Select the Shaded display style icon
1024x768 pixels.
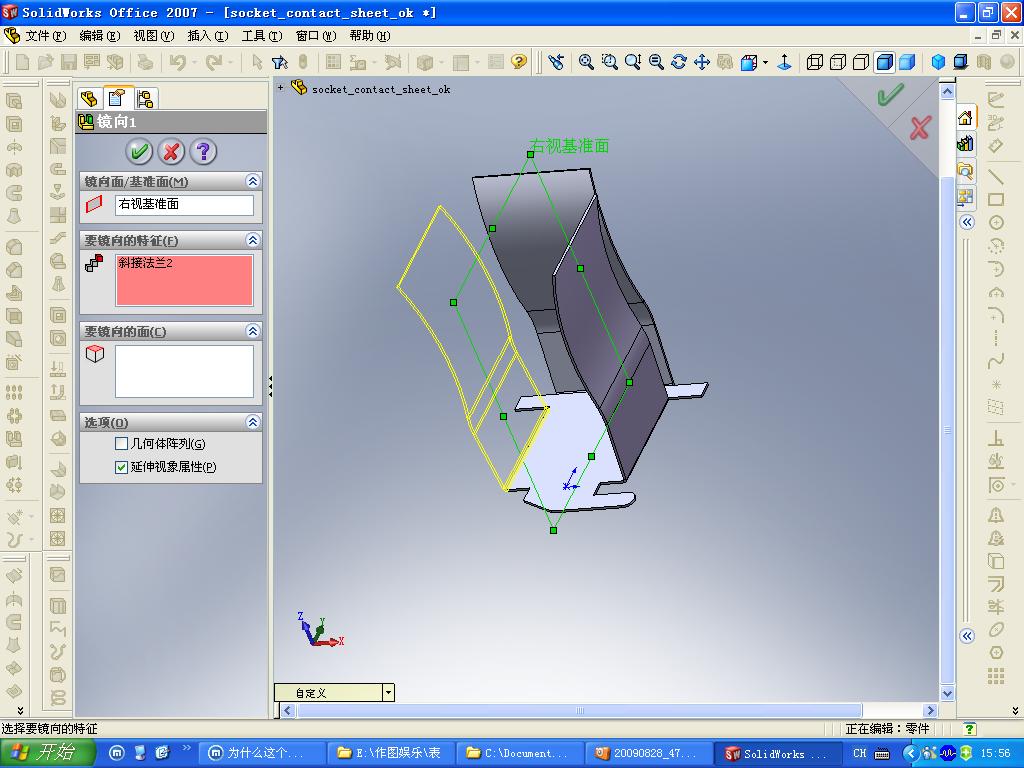coord(907,62)
